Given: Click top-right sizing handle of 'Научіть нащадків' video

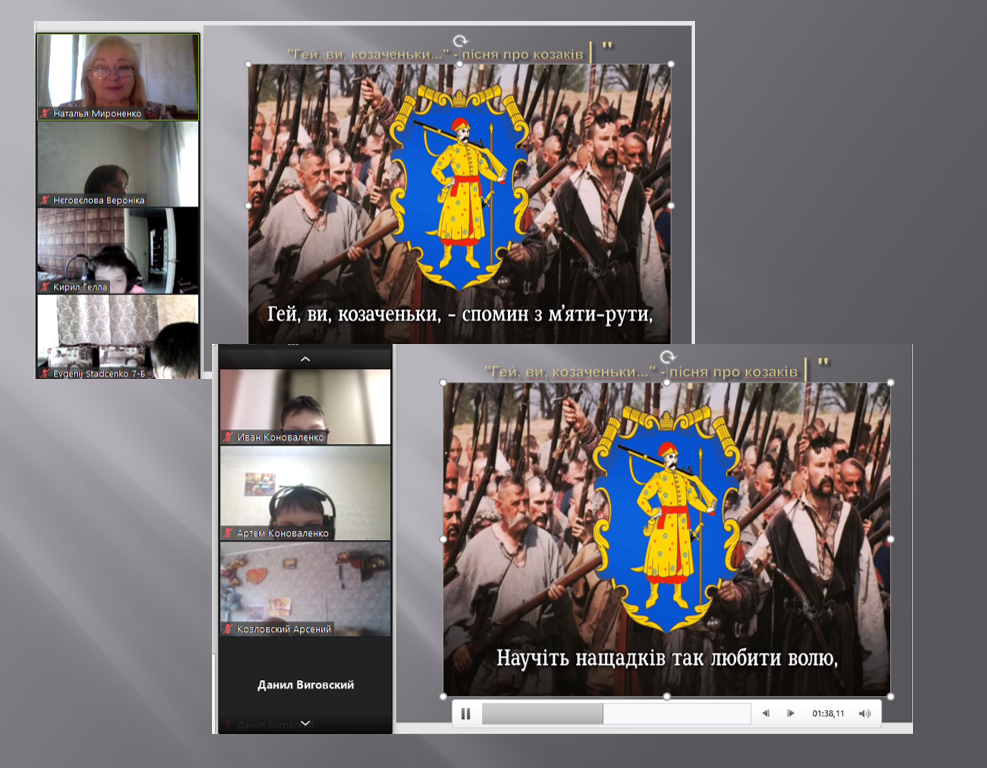Looking at the screenshot, I should coord(891,382).
